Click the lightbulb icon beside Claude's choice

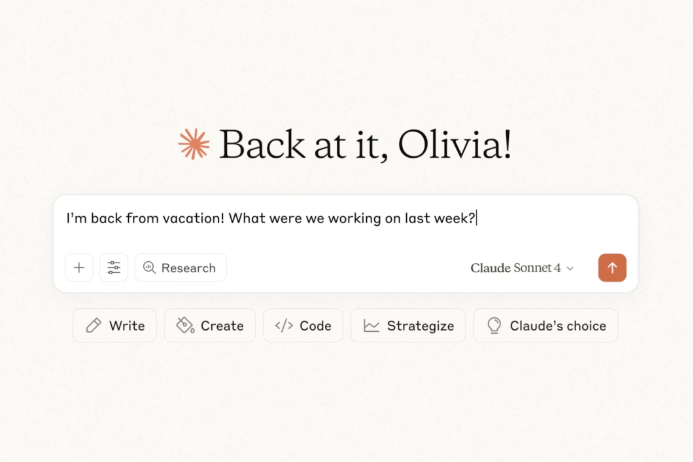[494, 326]
